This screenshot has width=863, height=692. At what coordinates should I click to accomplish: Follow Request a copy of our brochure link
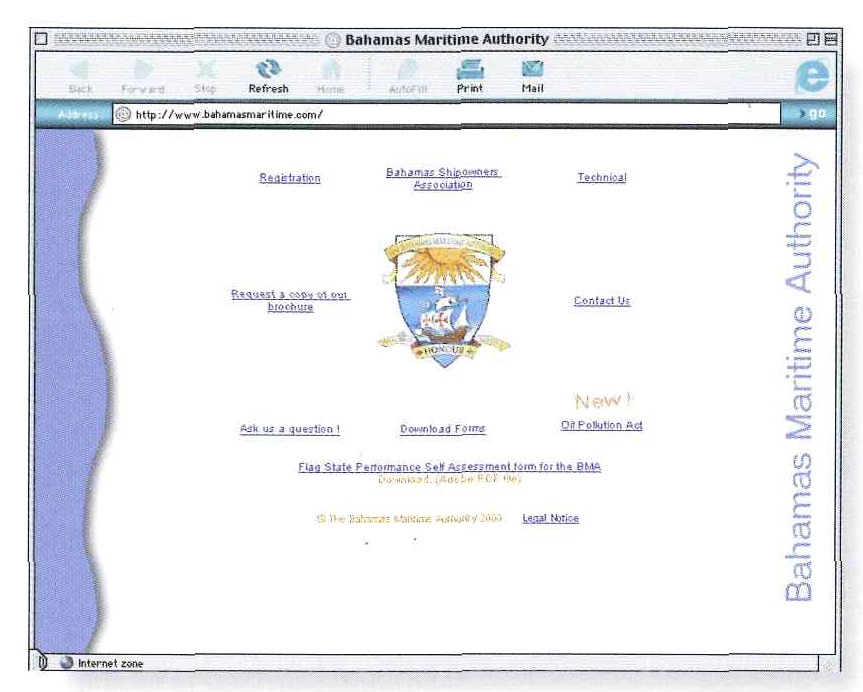point(290,300)
